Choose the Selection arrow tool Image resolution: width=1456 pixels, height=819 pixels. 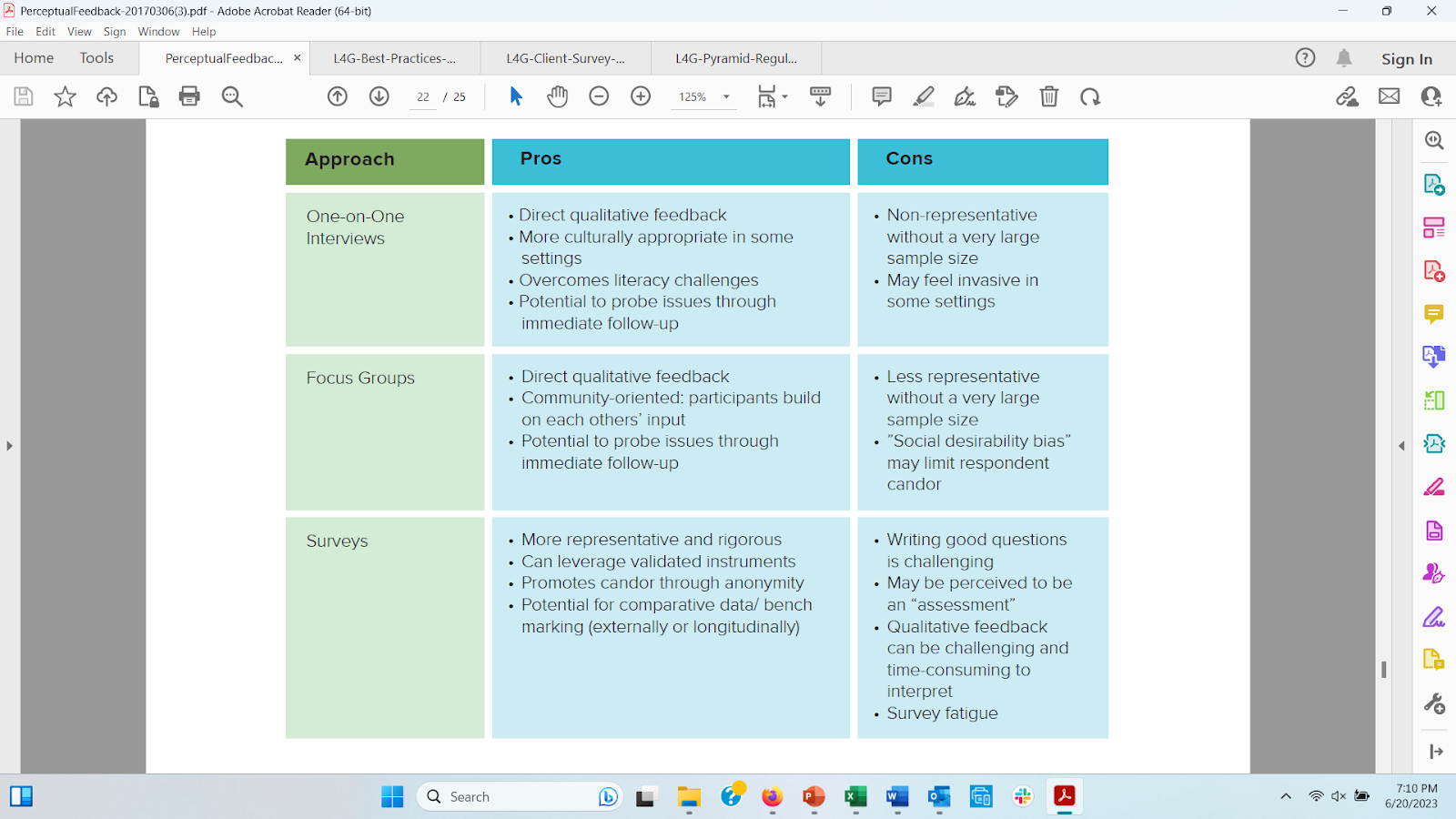click(x=516, y=96)
